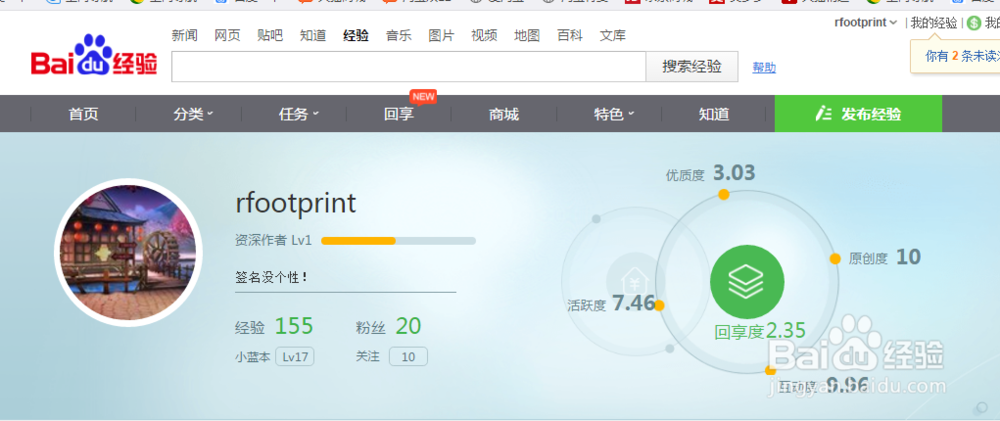Screen dimensions: 1000x421
Task: Switch to 贴吧 in top links
Action: (270, 35)
